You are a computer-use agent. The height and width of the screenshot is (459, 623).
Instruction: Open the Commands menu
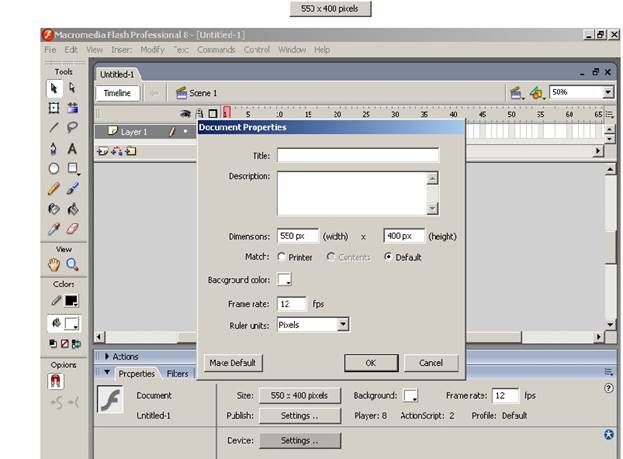click(x=216, y=50)
